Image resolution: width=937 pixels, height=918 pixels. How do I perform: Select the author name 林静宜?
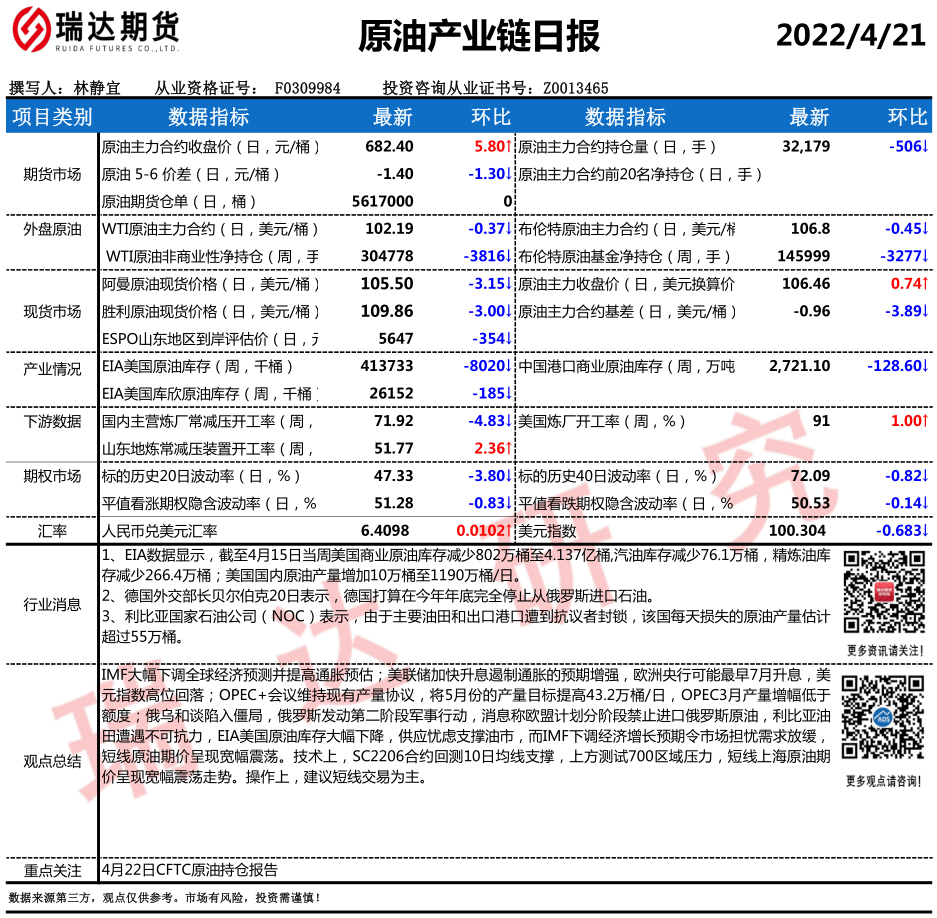[97, 88]
